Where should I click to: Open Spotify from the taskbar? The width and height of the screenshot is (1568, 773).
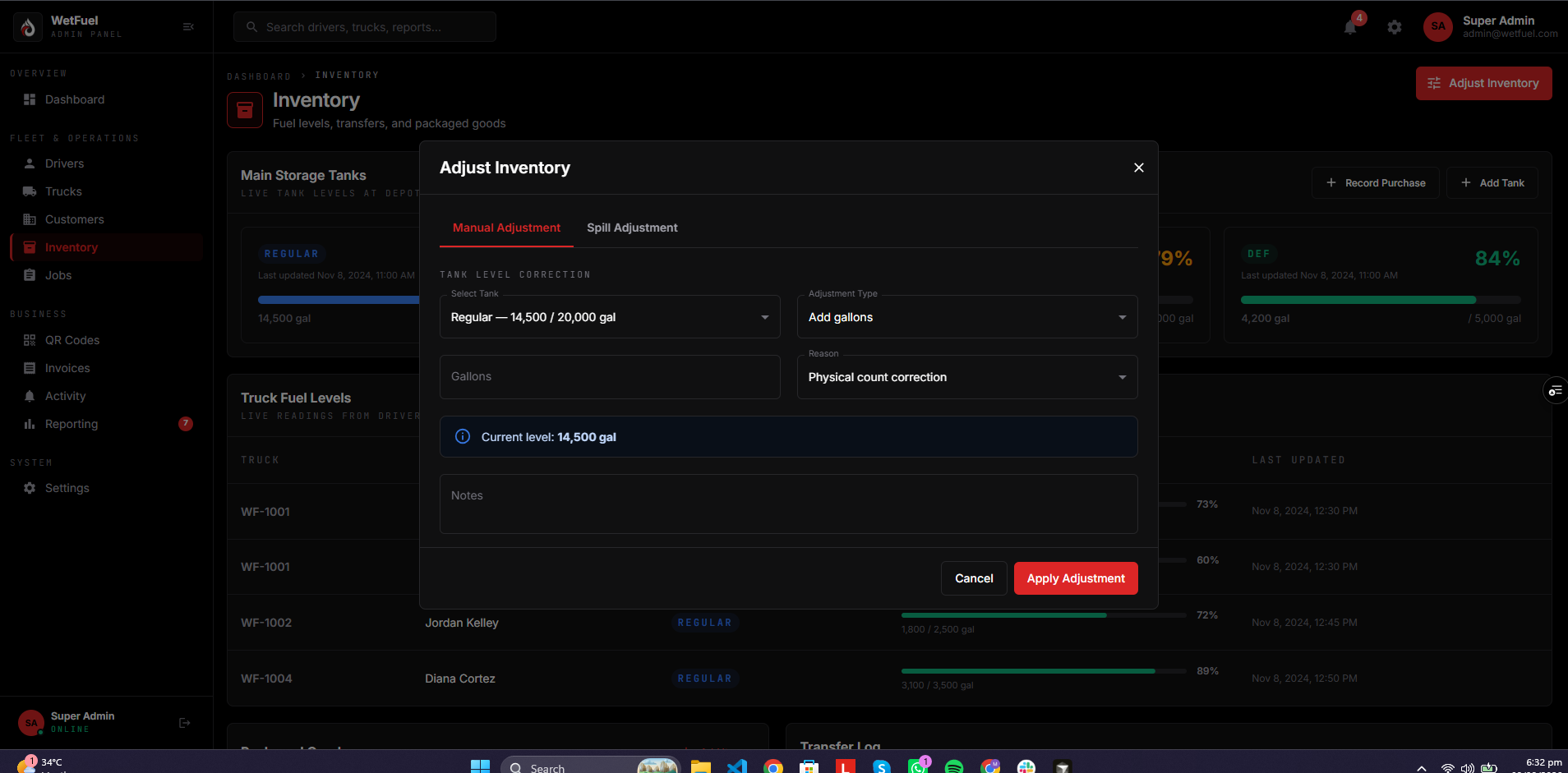point(954,767)
